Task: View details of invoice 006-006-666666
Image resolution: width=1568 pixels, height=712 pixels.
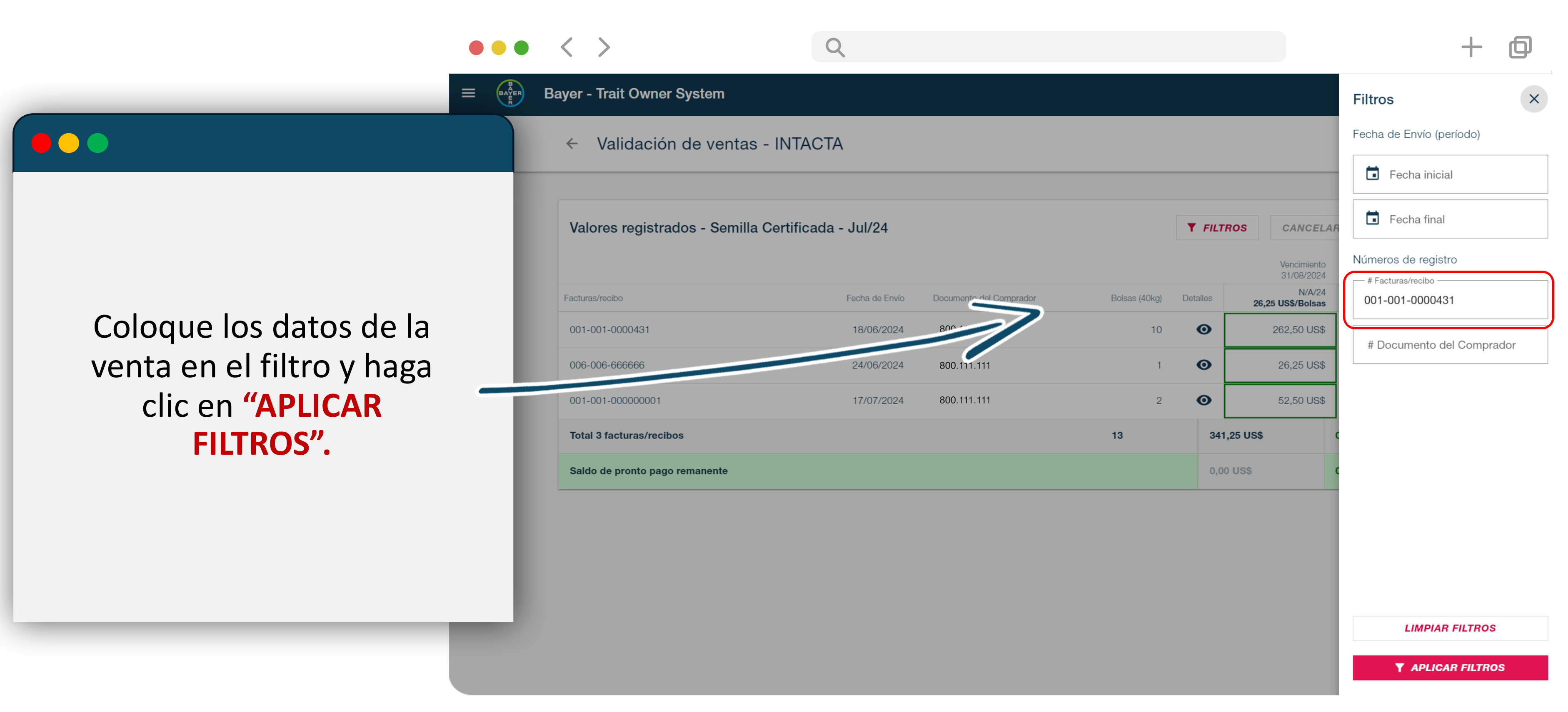Action: tap(1203, 364)
